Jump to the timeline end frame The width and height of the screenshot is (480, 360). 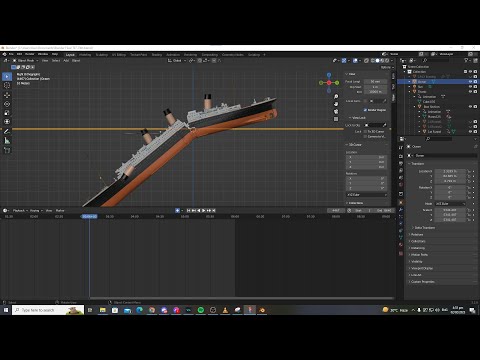[214, 210]
